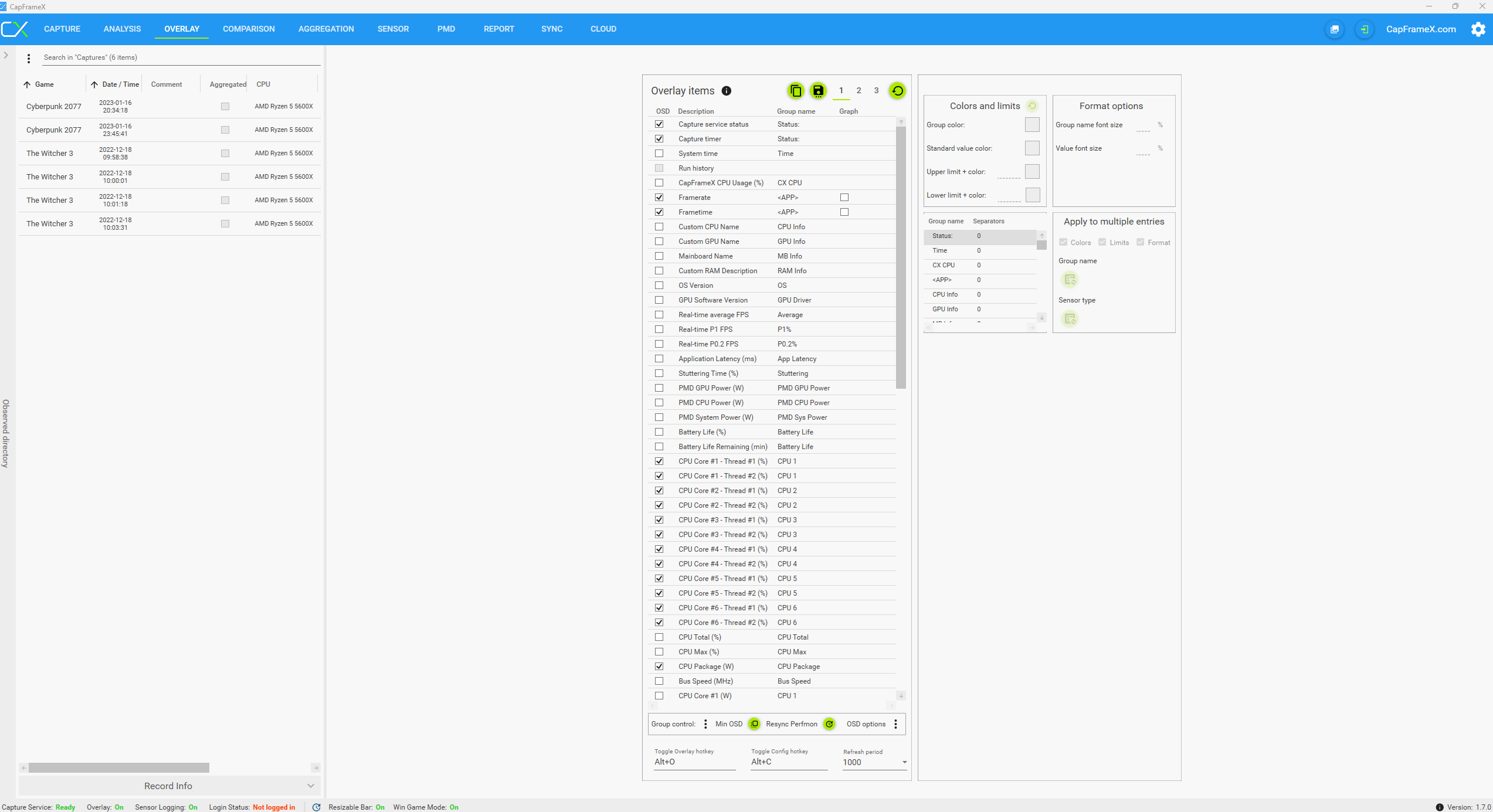Open the OSD options three-dot menu
1493x812 pixels.
click(x=895, y=724)
